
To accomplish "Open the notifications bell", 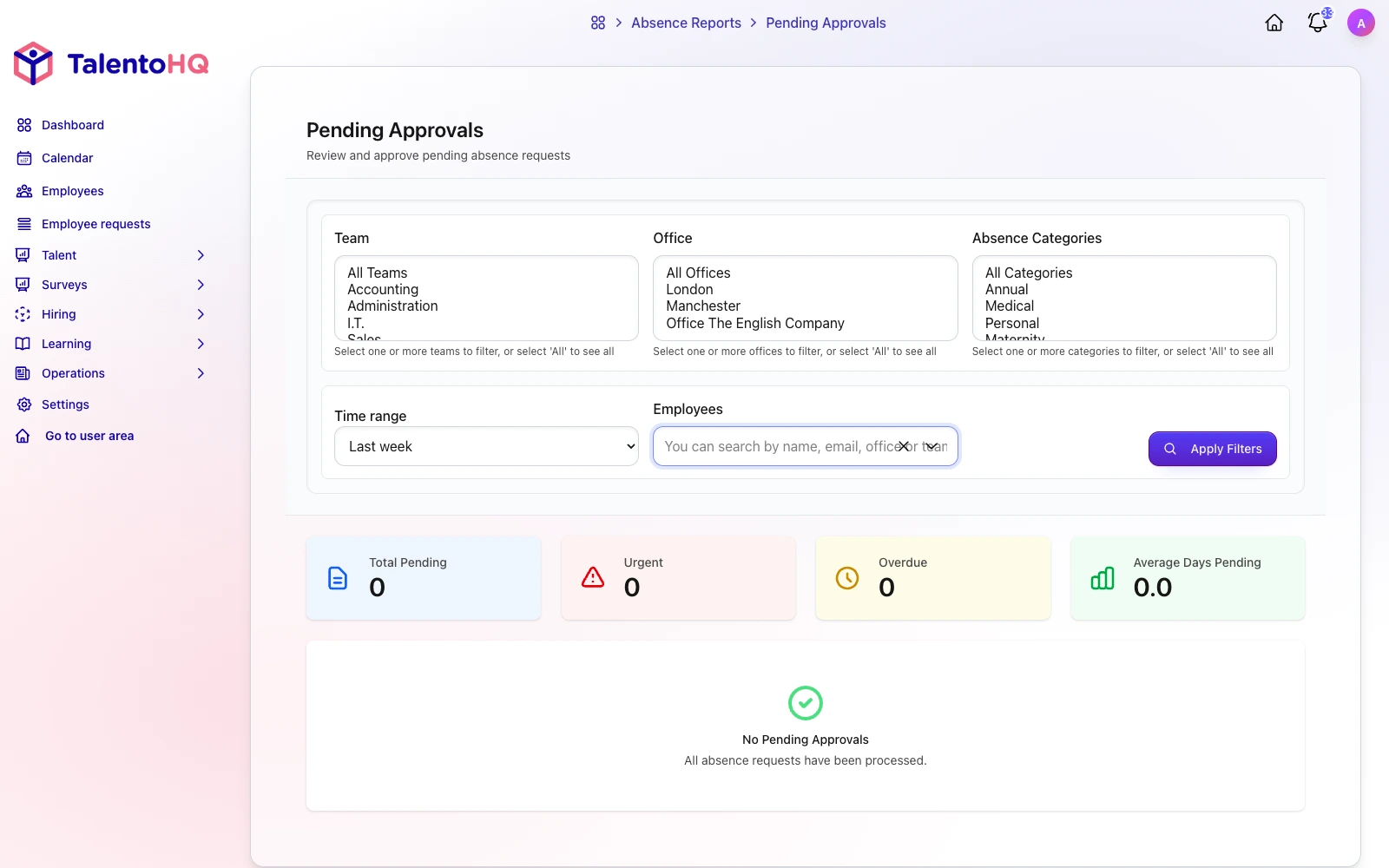I will pyautogui.click(x=1318, y=23).
